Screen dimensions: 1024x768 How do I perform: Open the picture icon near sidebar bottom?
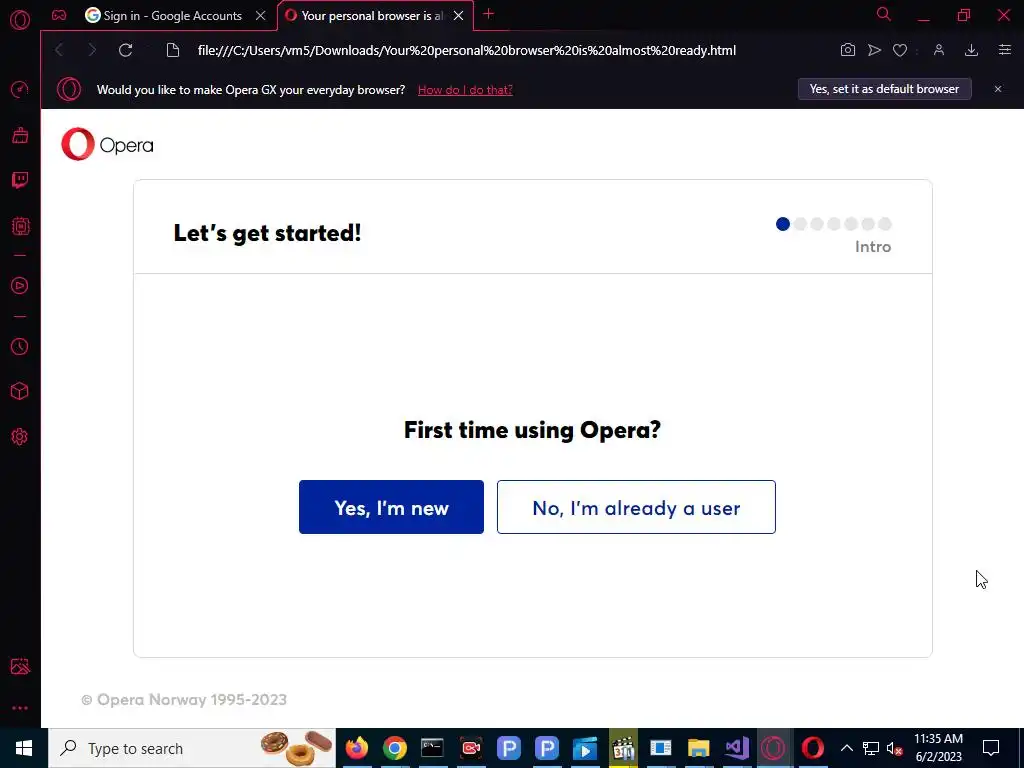[x=20, y=666]
